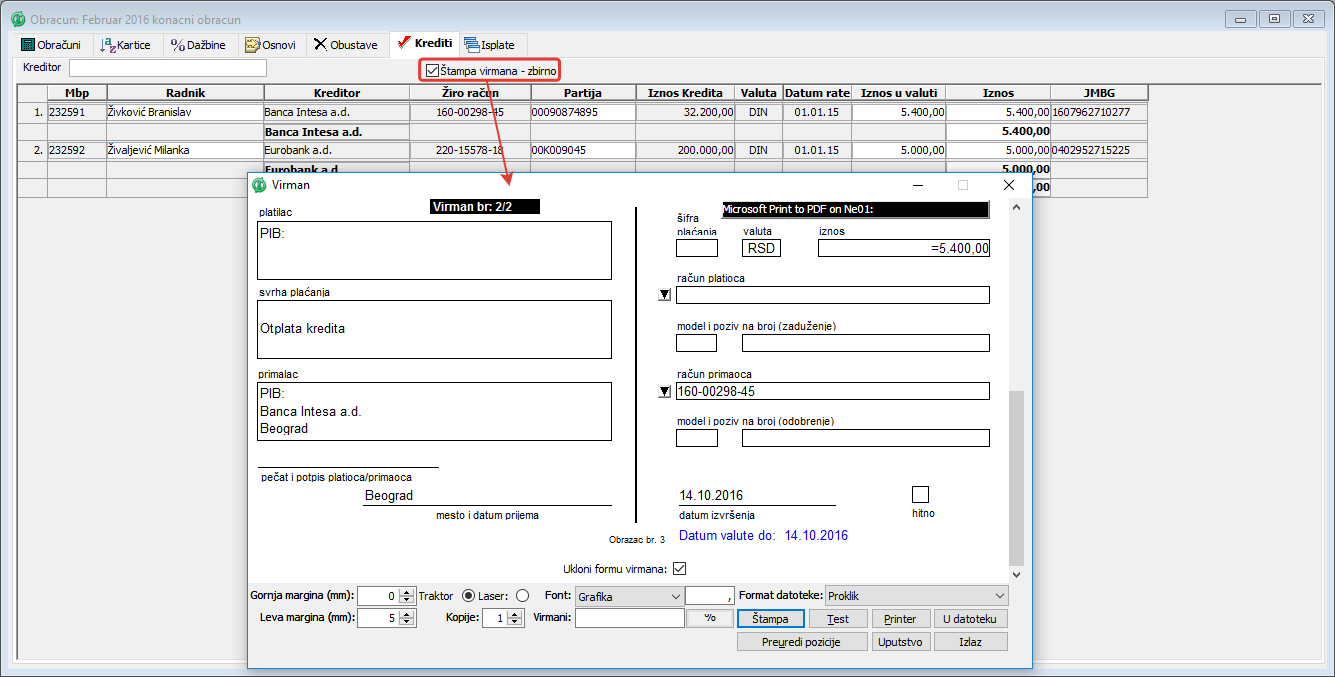The height and width of the screenshot is (677, 1335).
Task: Focus the Kreditor filter field
Action: [x=167, y=68]
